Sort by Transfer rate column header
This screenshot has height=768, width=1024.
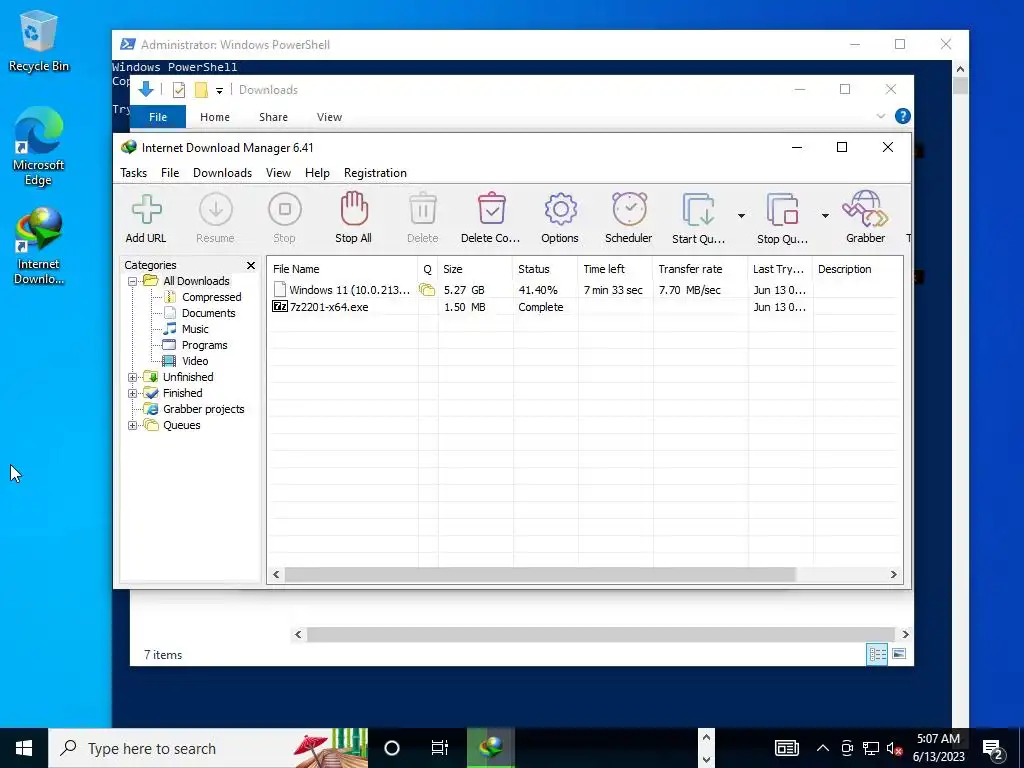coord(700,269)
